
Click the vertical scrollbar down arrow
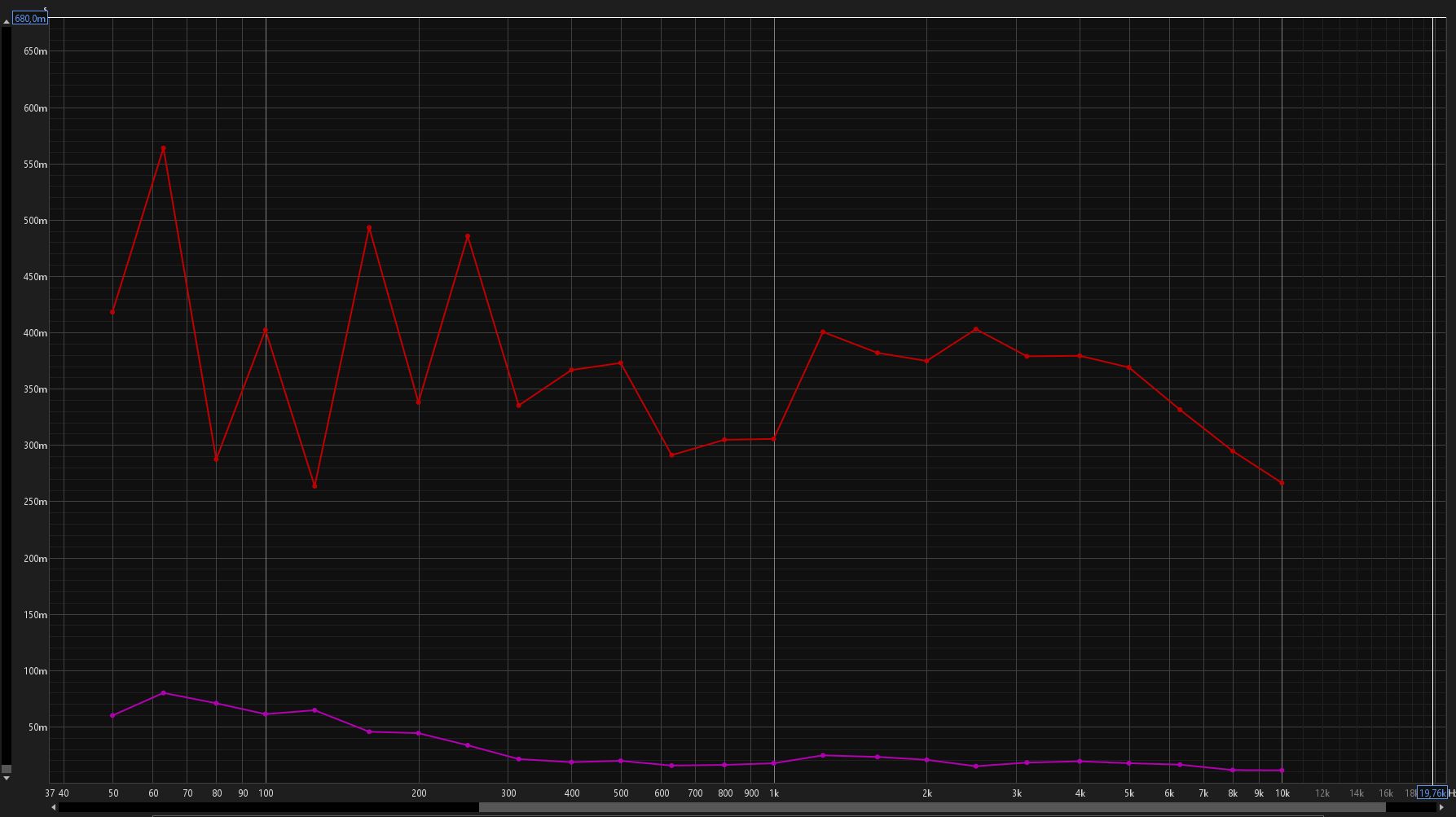6,779
